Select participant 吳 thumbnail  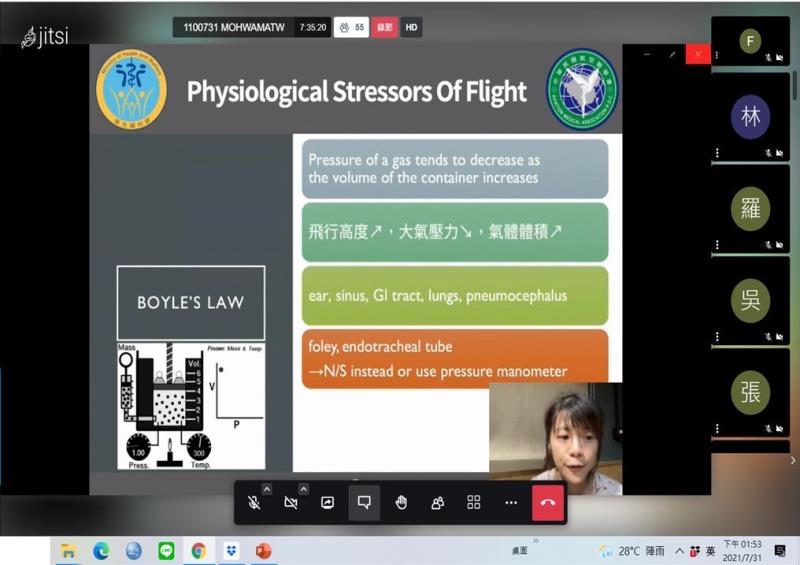tap(750, 301)
